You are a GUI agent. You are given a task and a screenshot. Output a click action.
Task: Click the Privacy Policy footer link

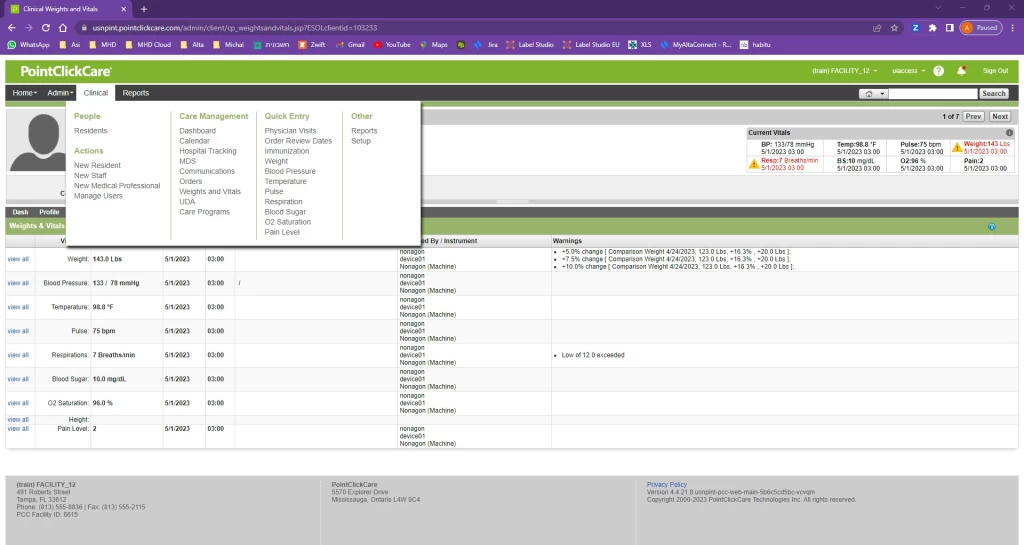click(x=667, y=484)
